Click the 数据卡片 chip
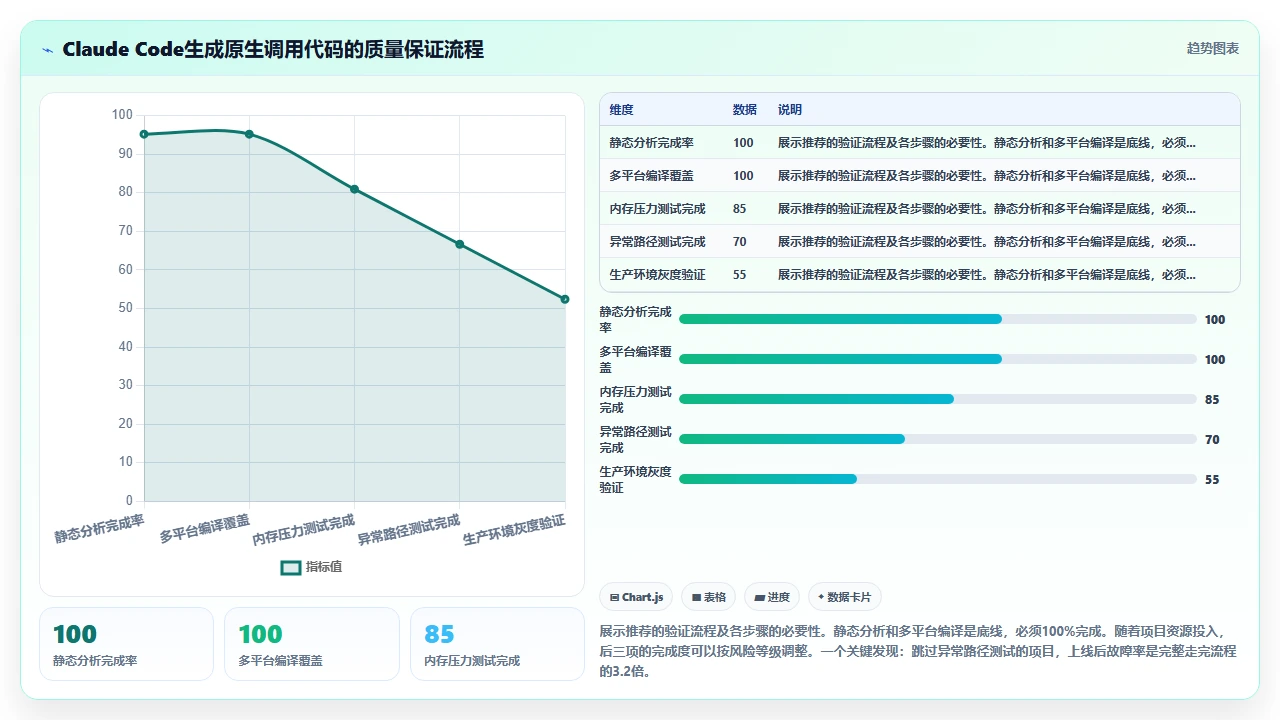Viewport: 1280px width, 720px height. (844, 597)
